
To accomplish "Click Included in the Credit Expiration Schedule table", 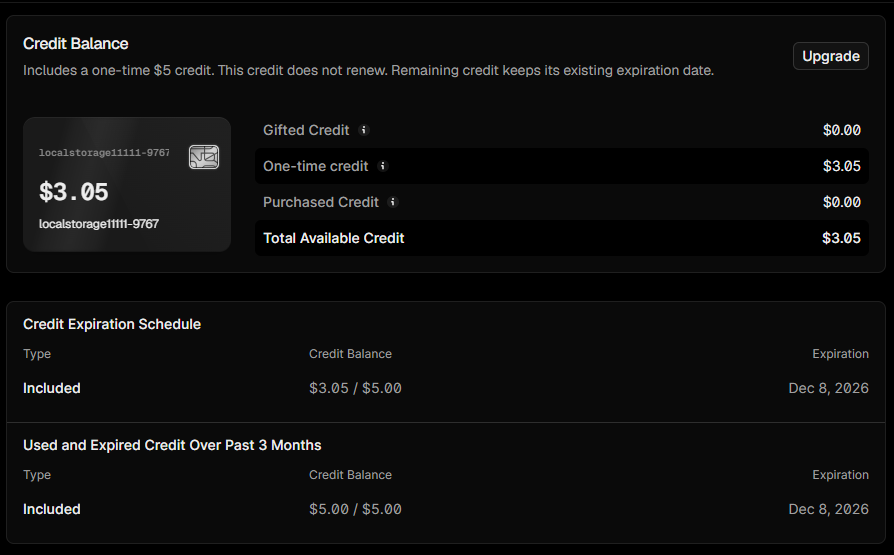I will click(51, 388).
